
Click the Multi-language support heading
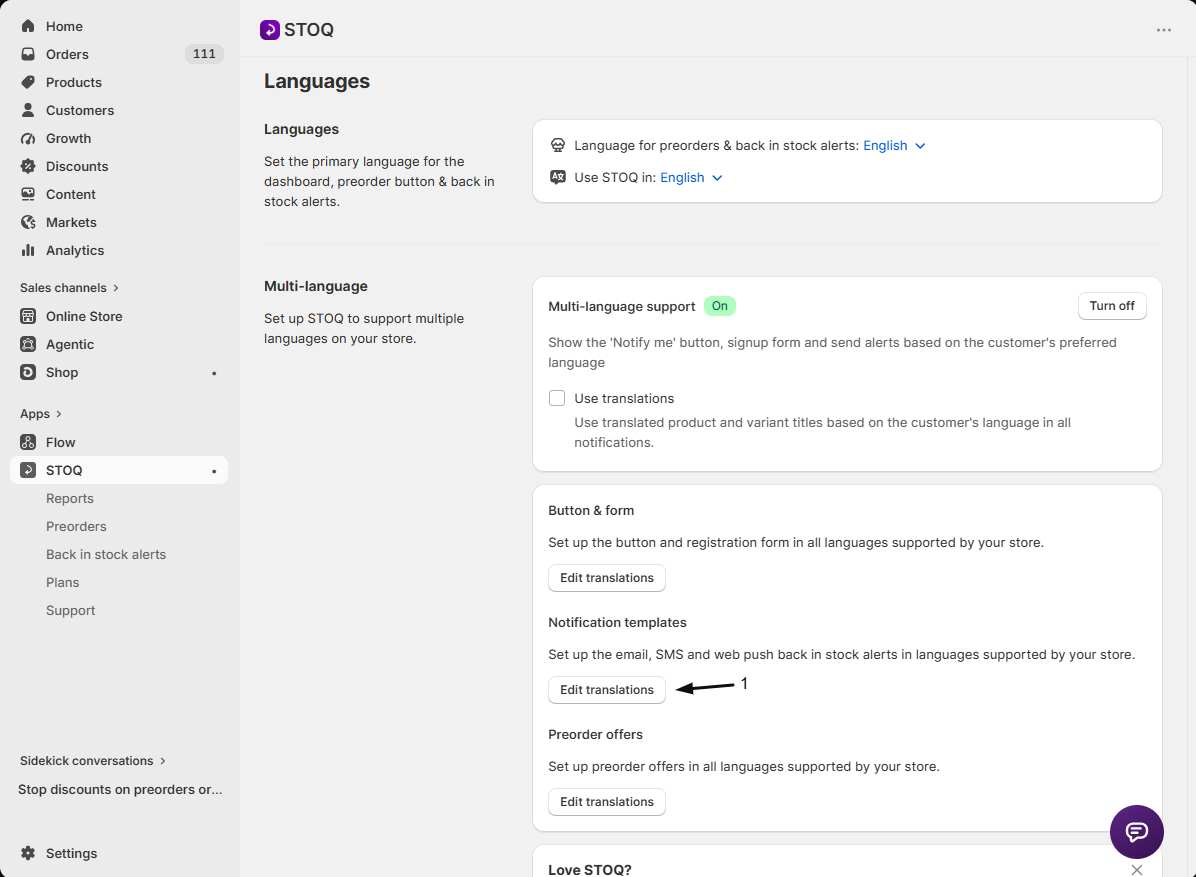click(622, 306)
